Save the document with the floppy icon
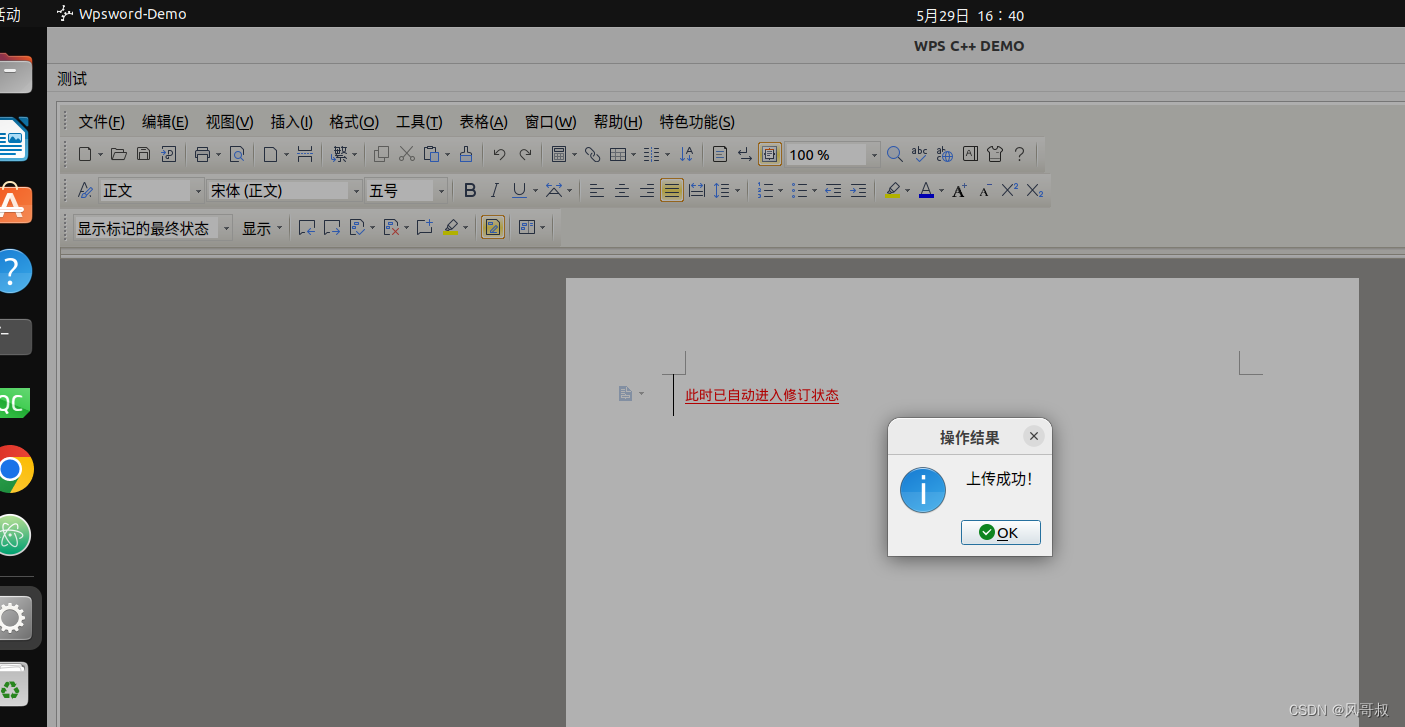The height and width of the screenshot is (727, 1405). click(143, 154)
